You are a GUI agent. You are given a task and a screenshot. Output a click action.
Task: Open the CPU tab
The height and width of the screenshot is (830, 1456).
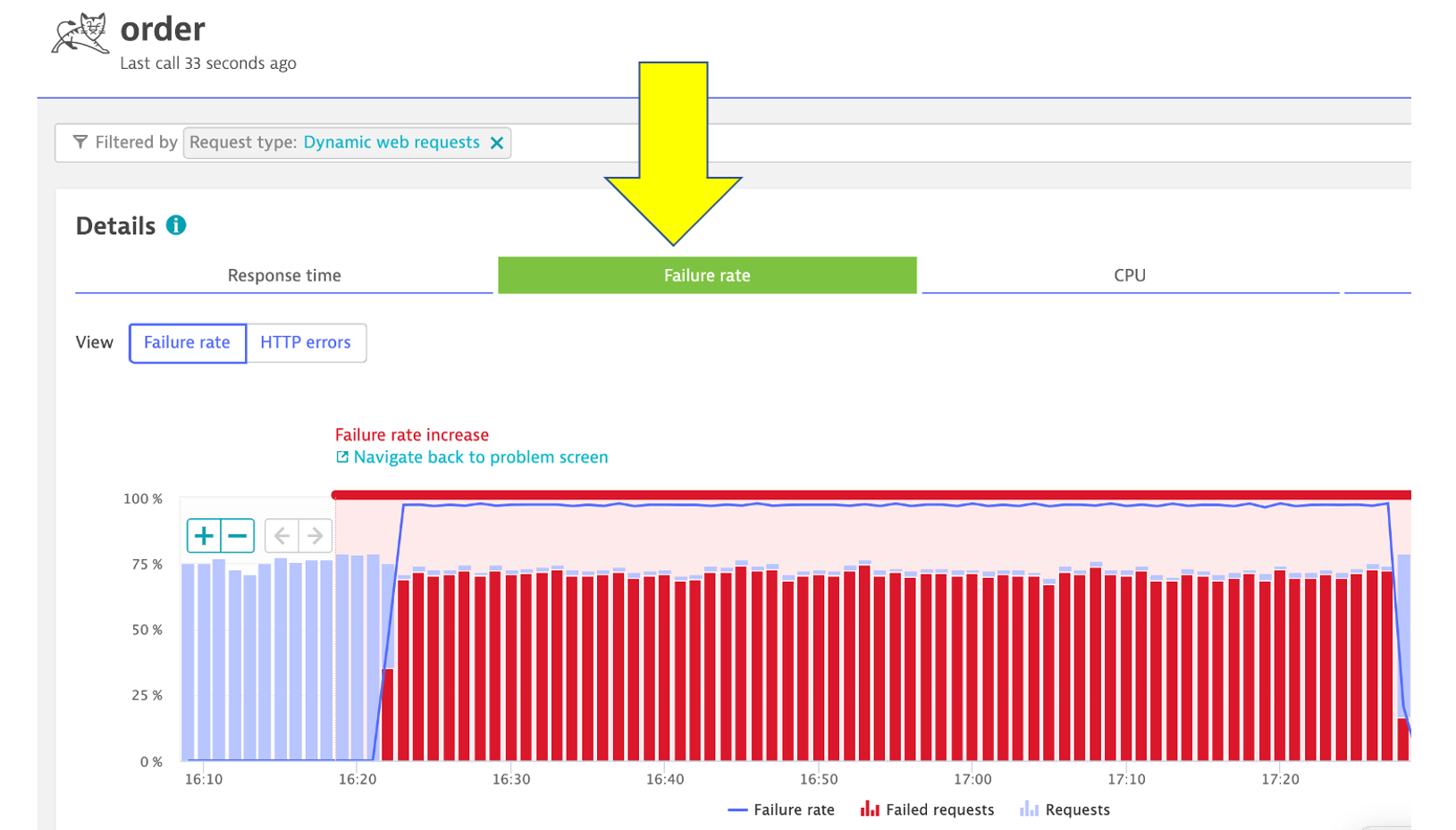(x=1130, y=275)
